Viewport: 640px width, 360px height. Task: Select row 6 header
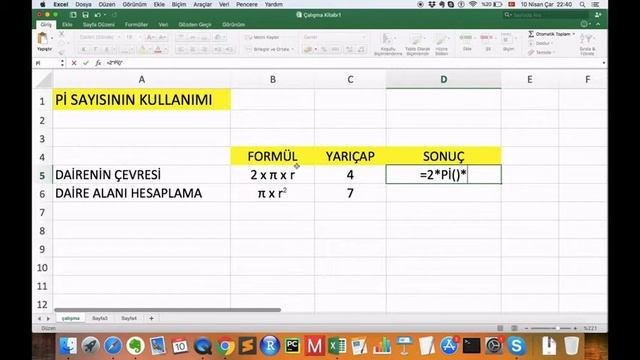(42, 193)
